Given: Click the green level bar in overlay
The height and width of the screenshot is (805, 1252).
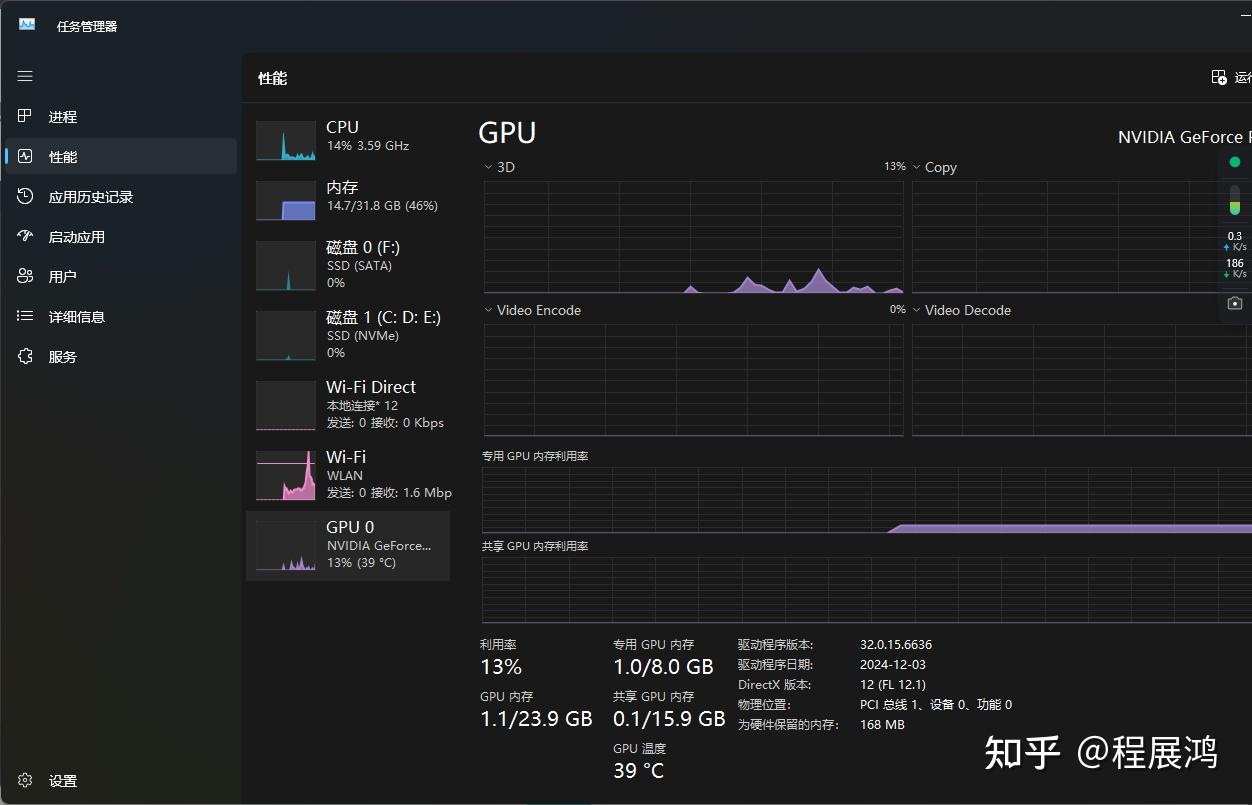Looking at the screenshot, I should [x=1235, y=200].
